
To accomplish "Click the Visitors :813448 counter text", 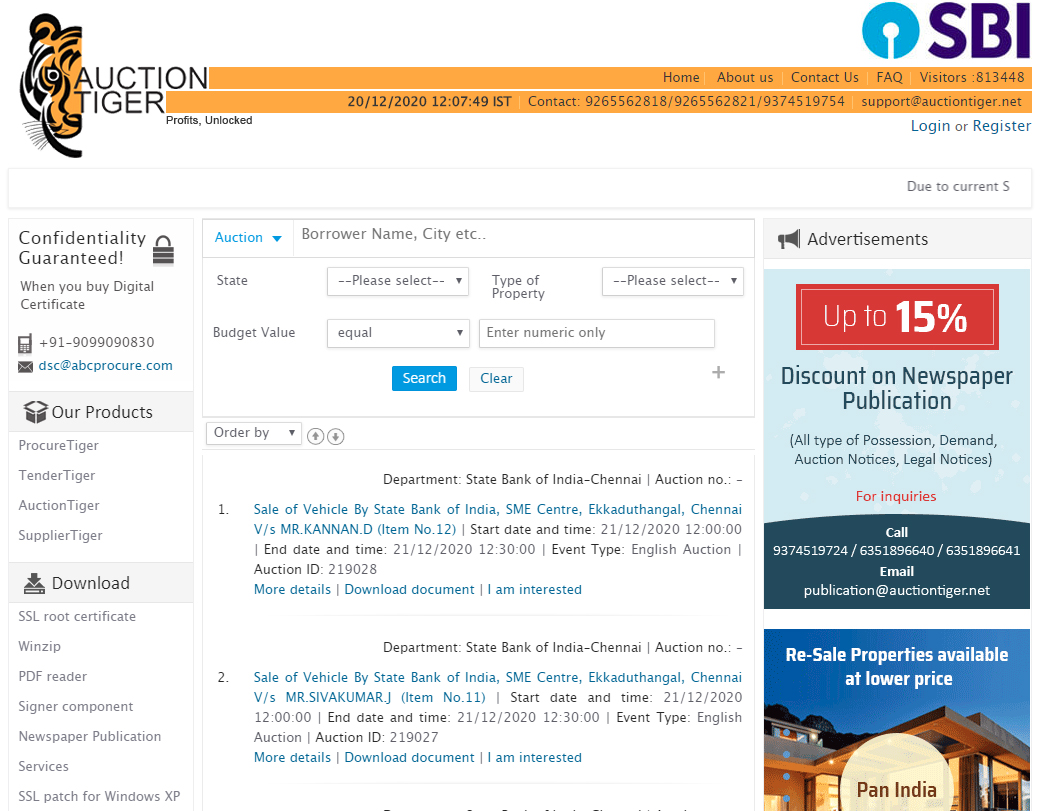I will click(972, 78).
